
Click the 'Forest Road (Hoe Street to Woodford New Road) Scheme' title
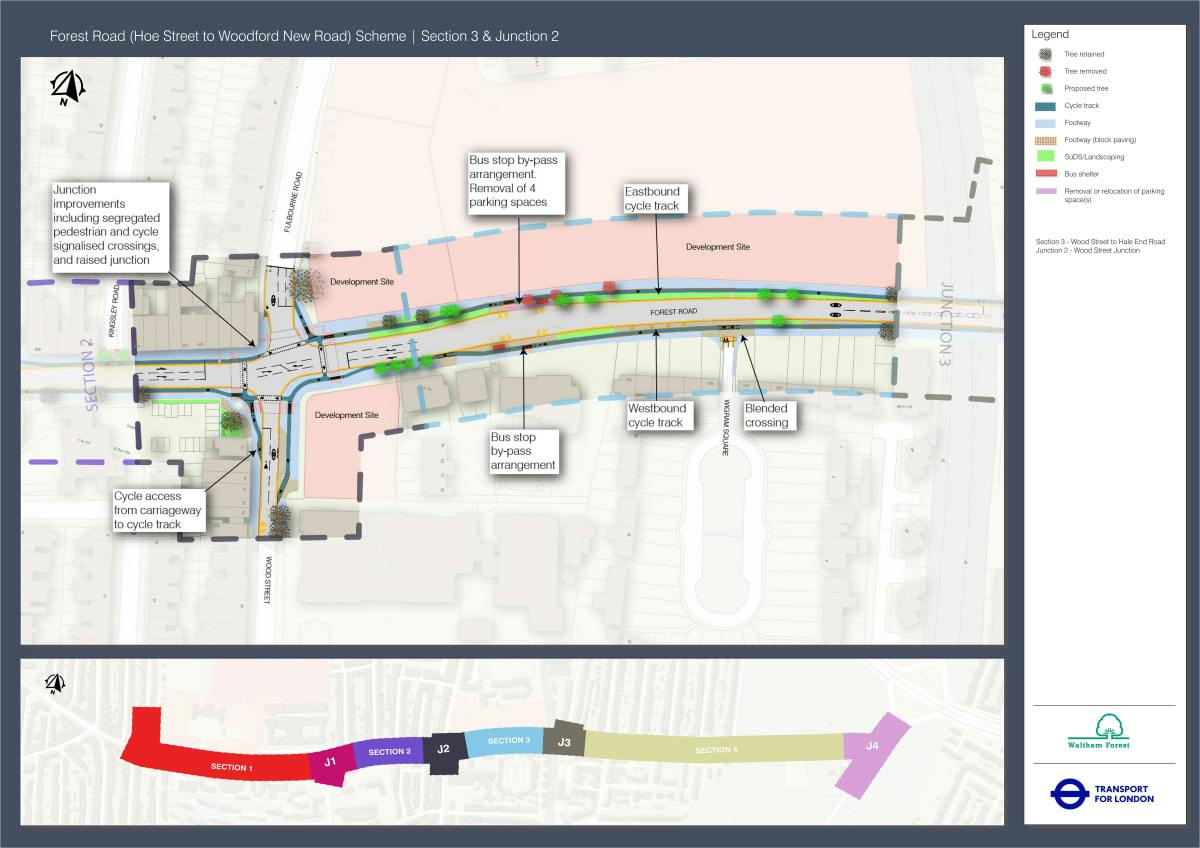coord(228,36)
